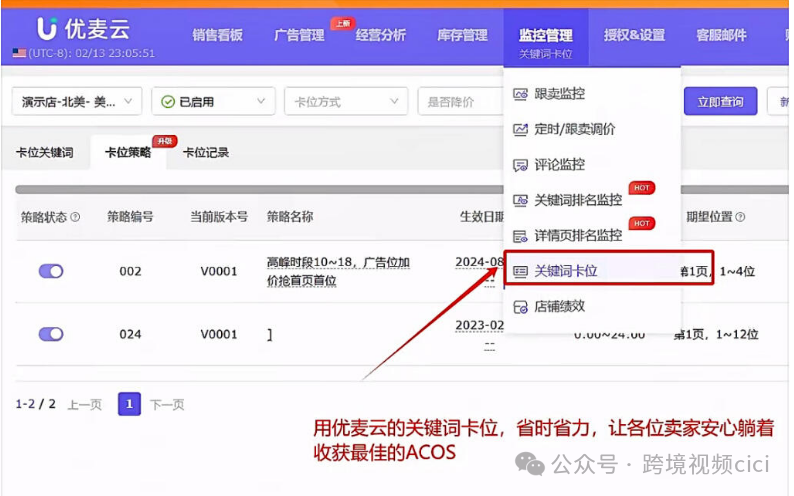Click the 下一页 pagination link

pos(167,404)
